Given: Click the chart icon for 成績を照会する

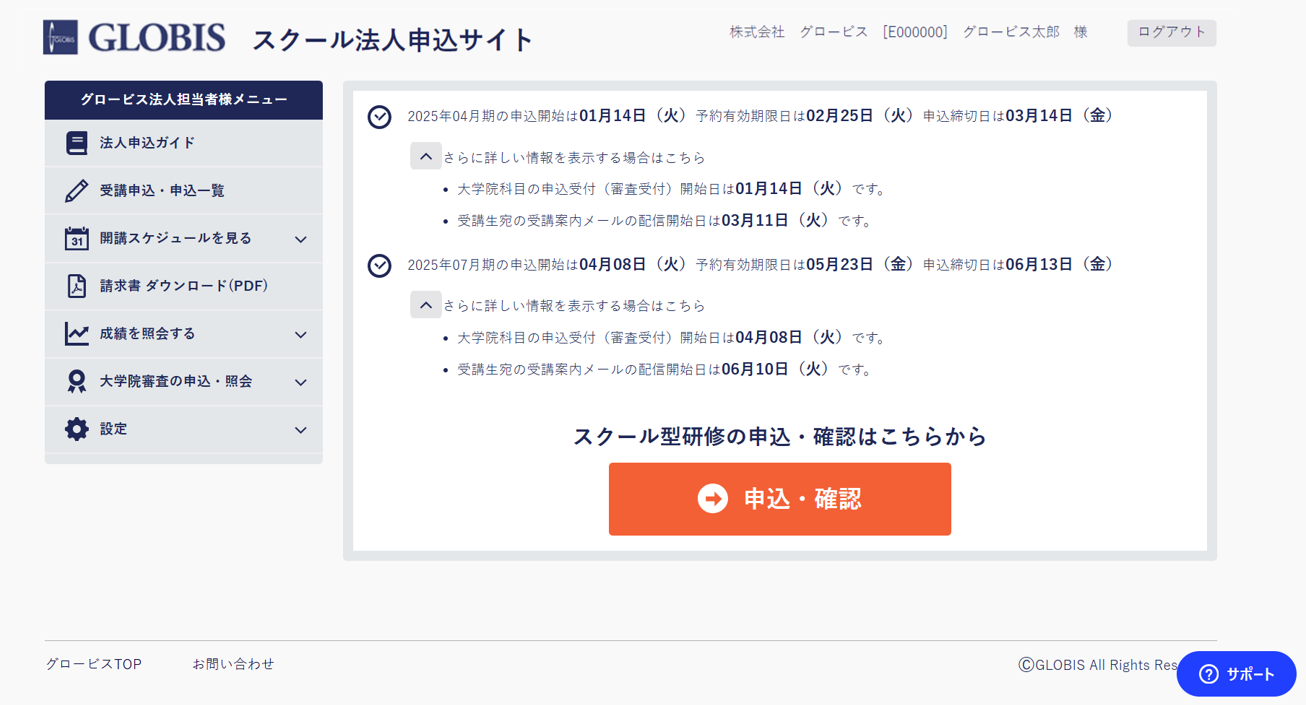Looking at the screenshot, I should click(x=77, y=334).
